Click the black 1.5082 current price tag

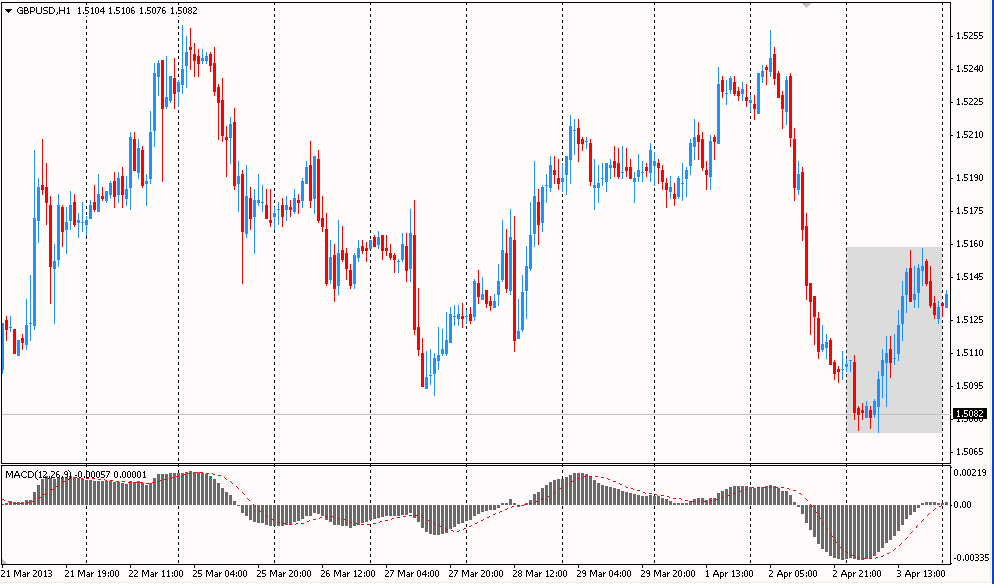click(970, 414)
